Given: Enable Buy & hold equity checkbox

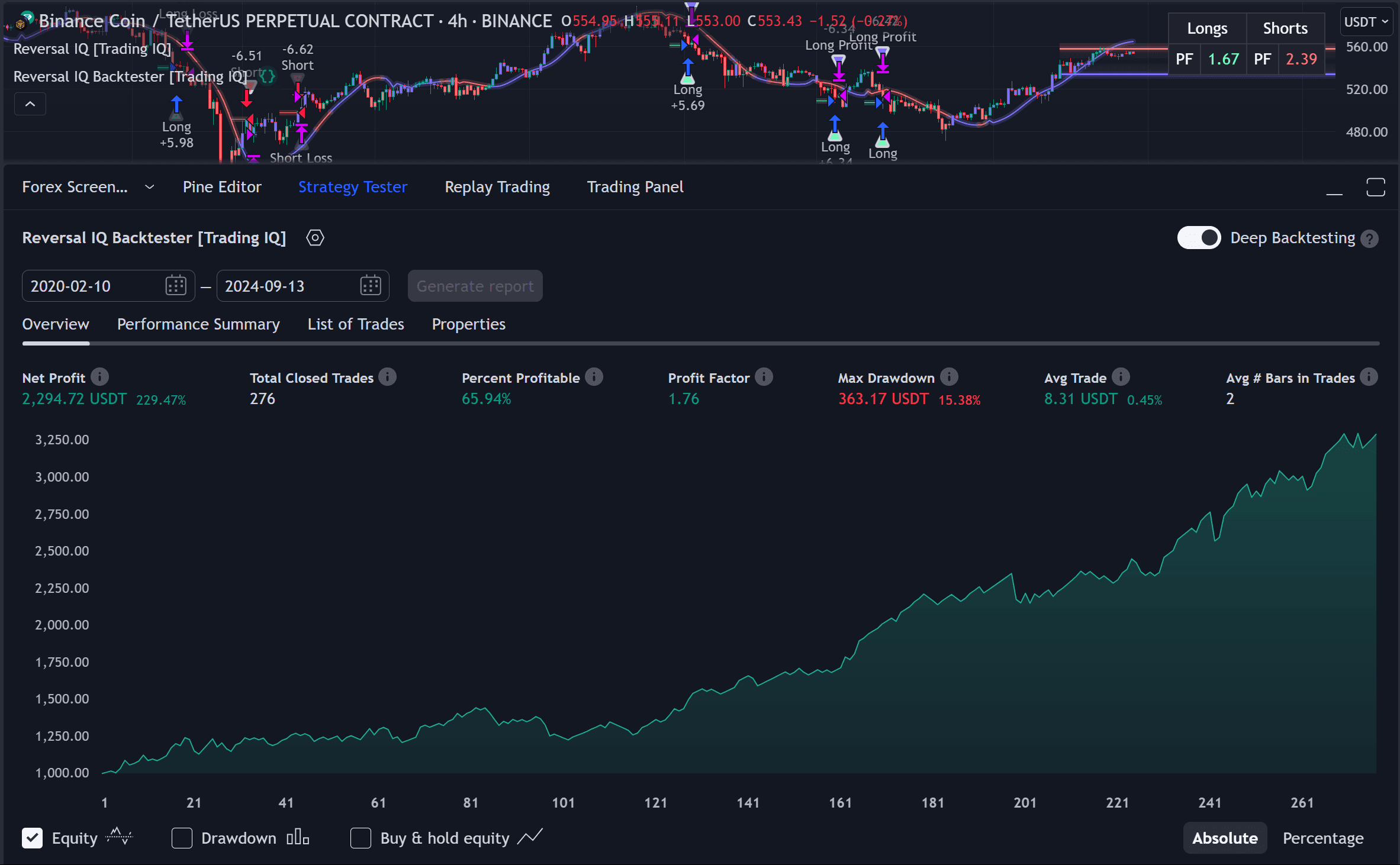Looking at the screenshot, I should coord(361,838).
